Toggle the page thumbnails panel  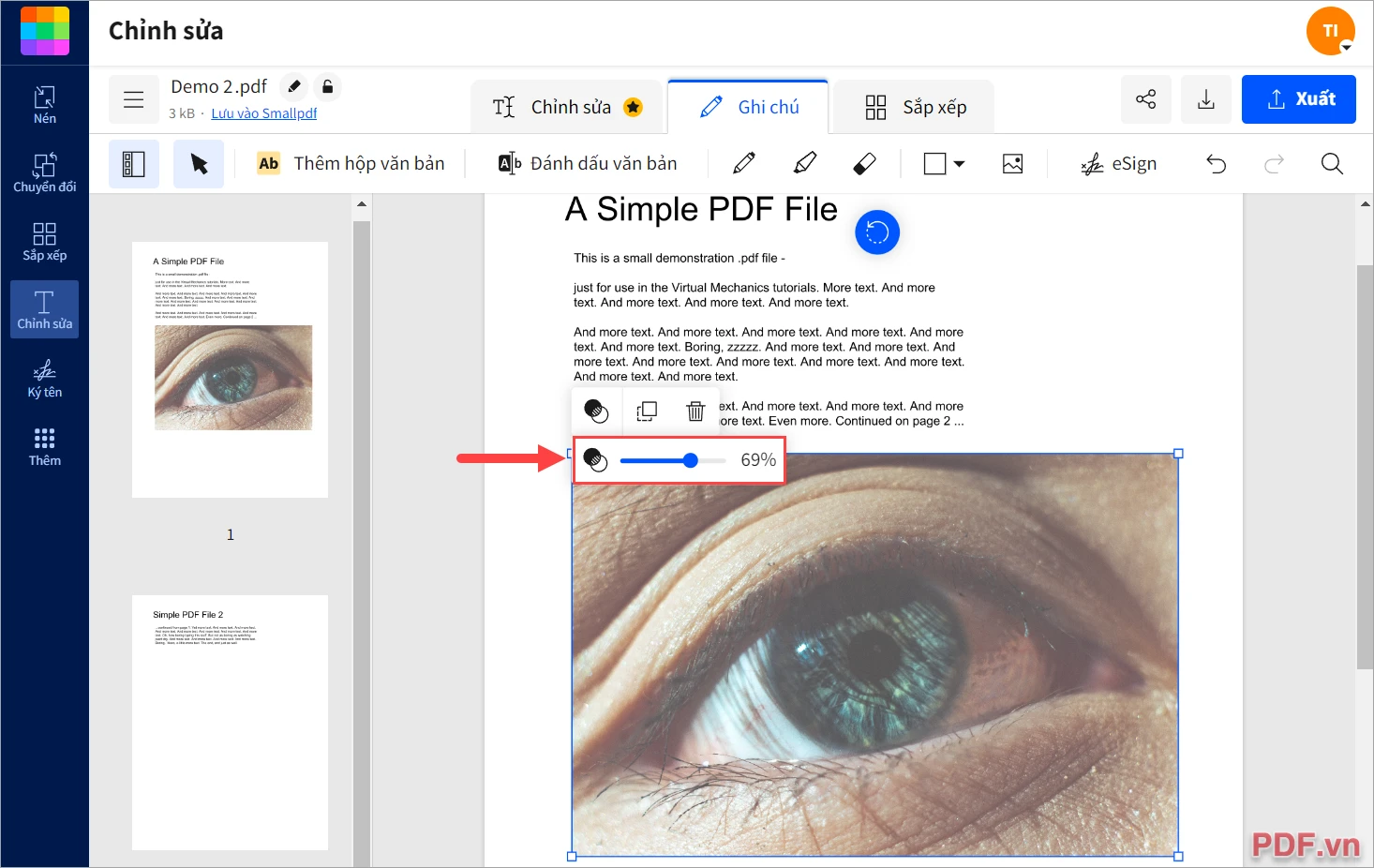(x=134, y=164)
